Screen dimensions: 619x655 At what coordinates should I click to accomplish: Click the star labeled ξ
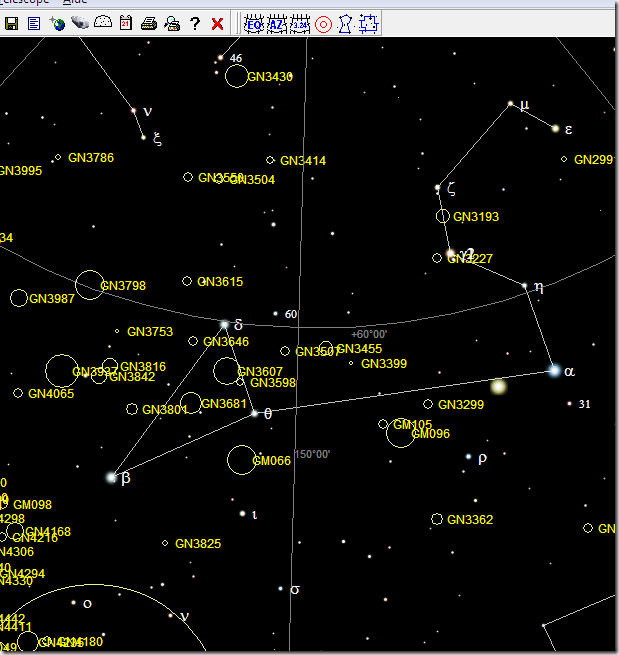(143, 137)
